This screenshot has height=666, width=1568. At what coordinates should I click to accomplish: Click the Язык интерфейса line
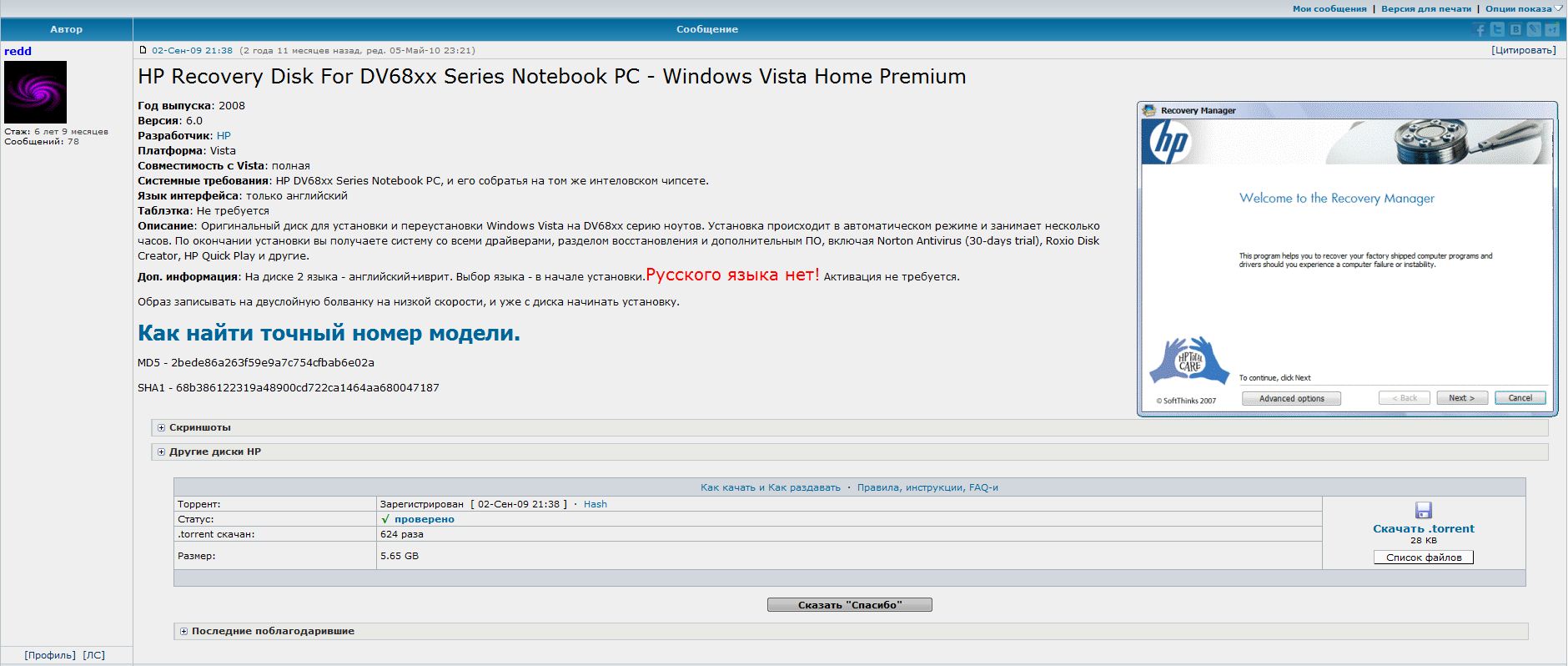coord(243,196)
